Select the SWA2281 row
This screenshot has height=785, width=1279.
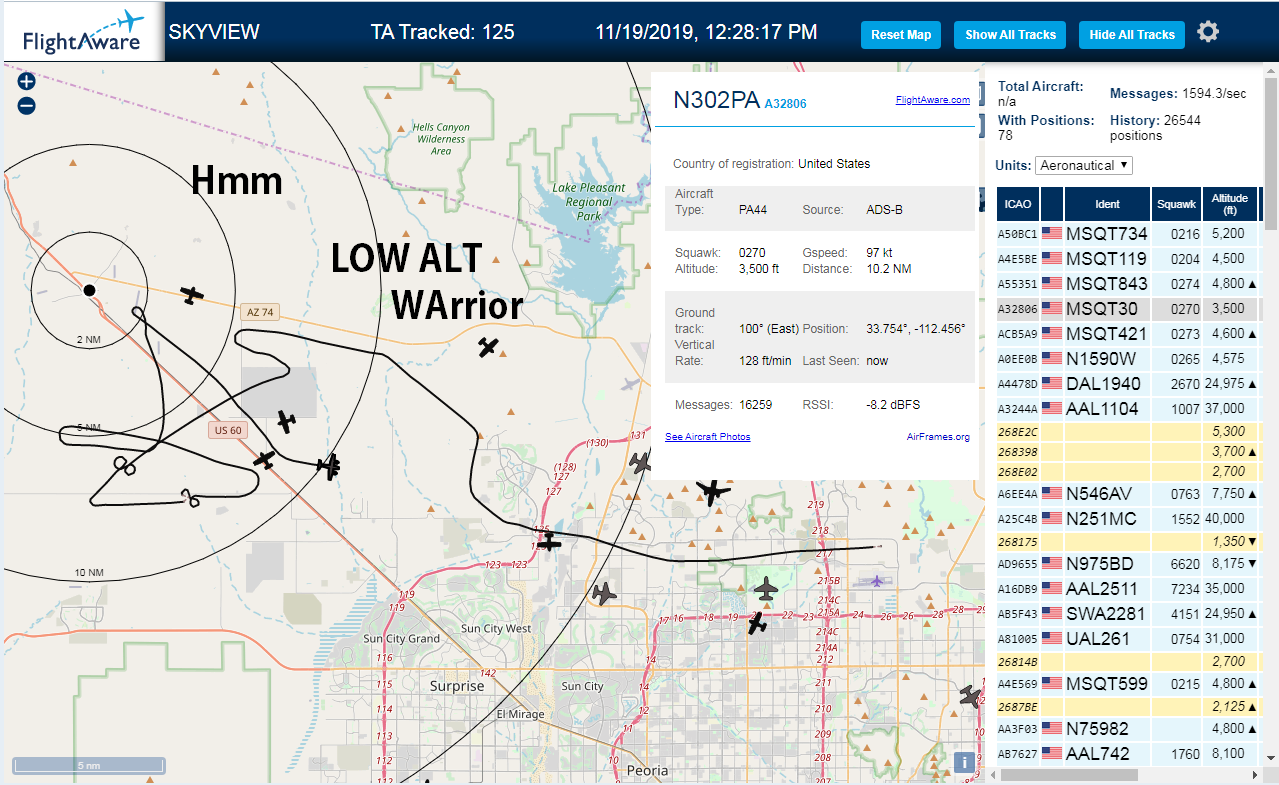pyautogui.click(x=1128, y=614)
